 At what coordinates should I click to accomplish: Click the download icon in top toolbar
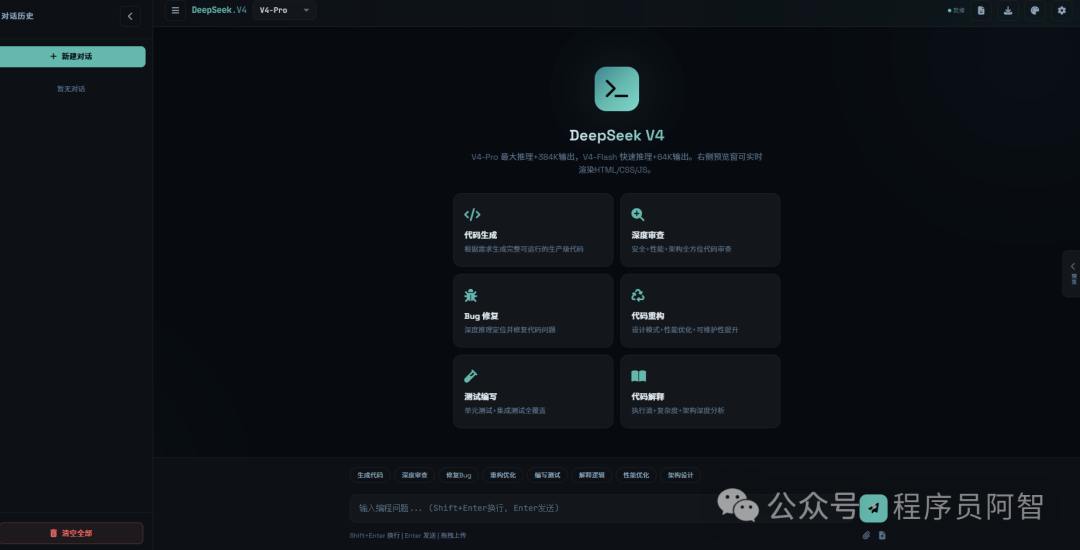[1008, 10]
